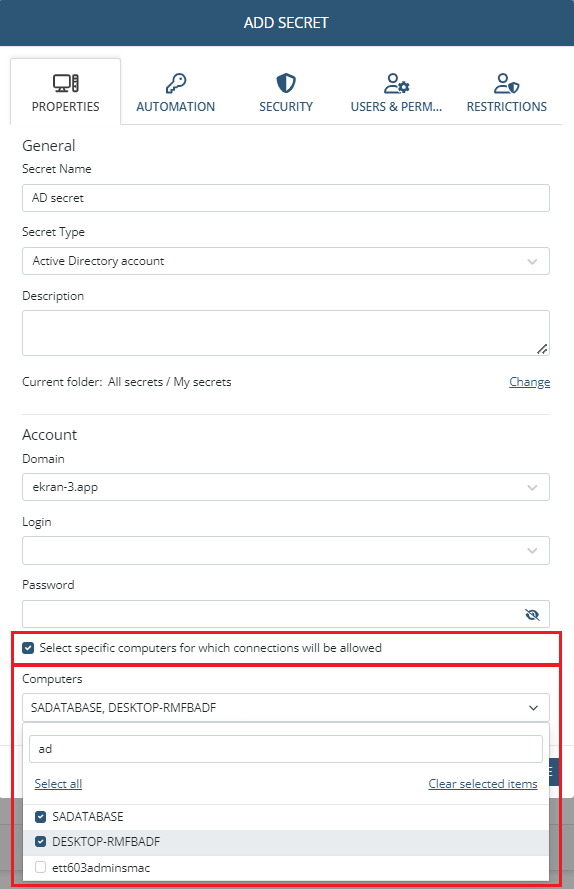This screenshot has height=889, width=574.
Task: Click the Properties computer monitor icon
Action: (x=66, y=83)
